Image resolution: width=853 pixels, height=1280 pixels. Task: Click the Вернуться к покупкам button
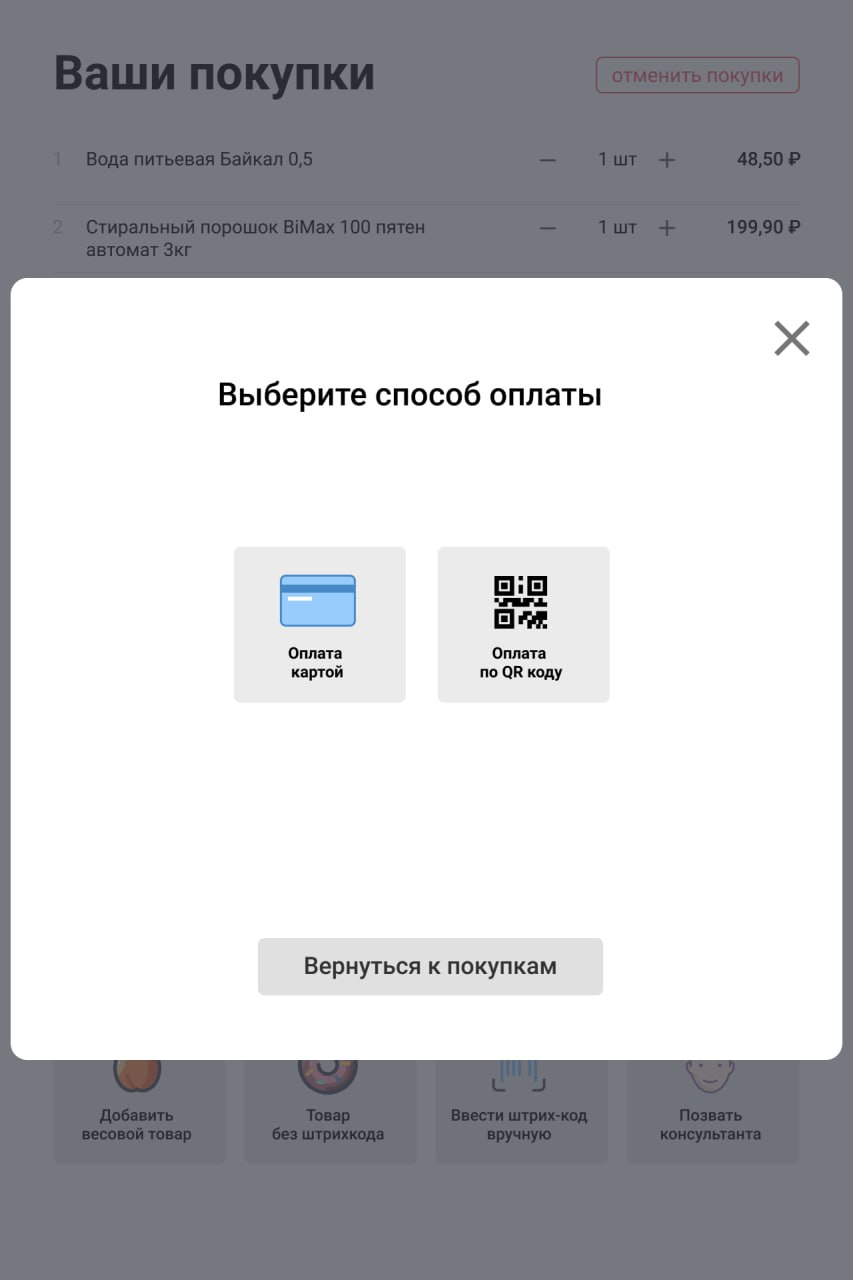pos(430,966)
